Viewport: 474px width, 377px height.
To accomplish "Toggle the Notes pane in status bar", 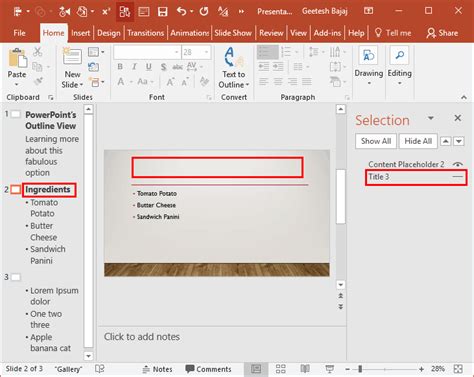I will click(x=157, y=369).
